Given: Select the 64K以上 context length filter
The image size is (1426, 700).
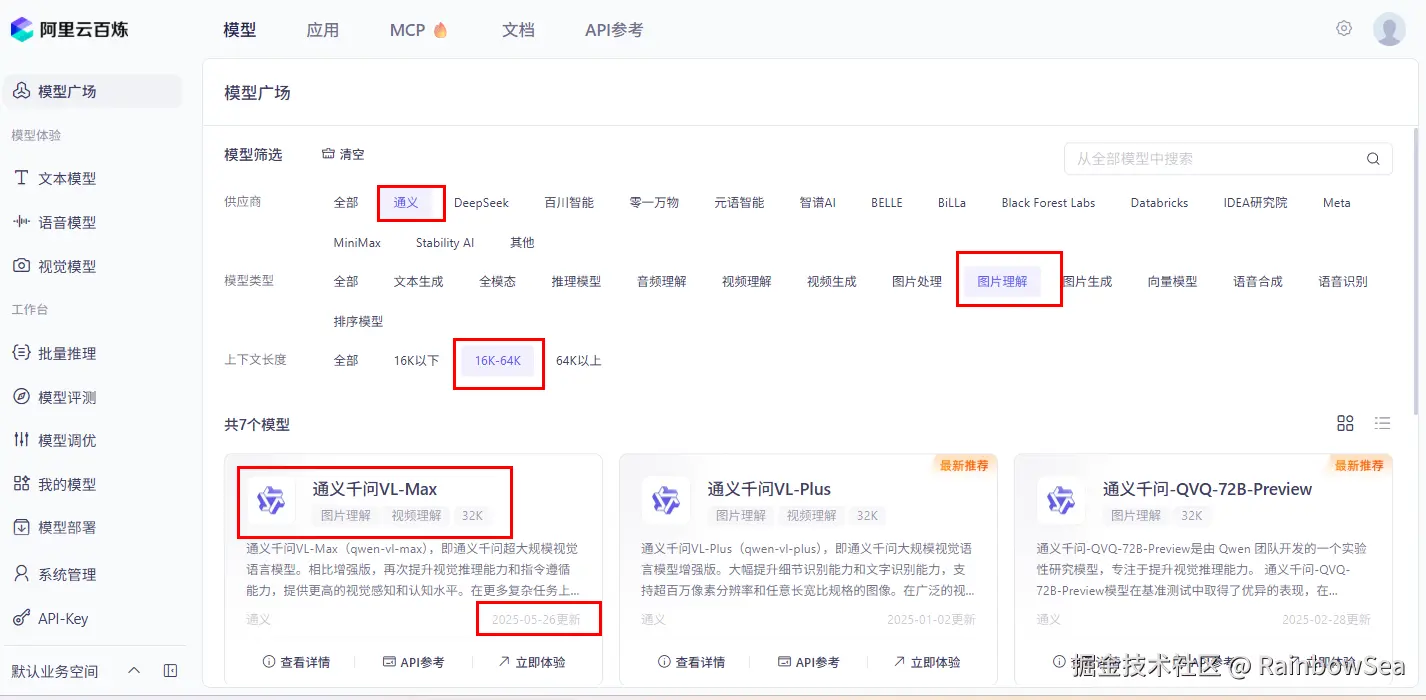Looking at the screenshot, I should click(x=579, y=360).
